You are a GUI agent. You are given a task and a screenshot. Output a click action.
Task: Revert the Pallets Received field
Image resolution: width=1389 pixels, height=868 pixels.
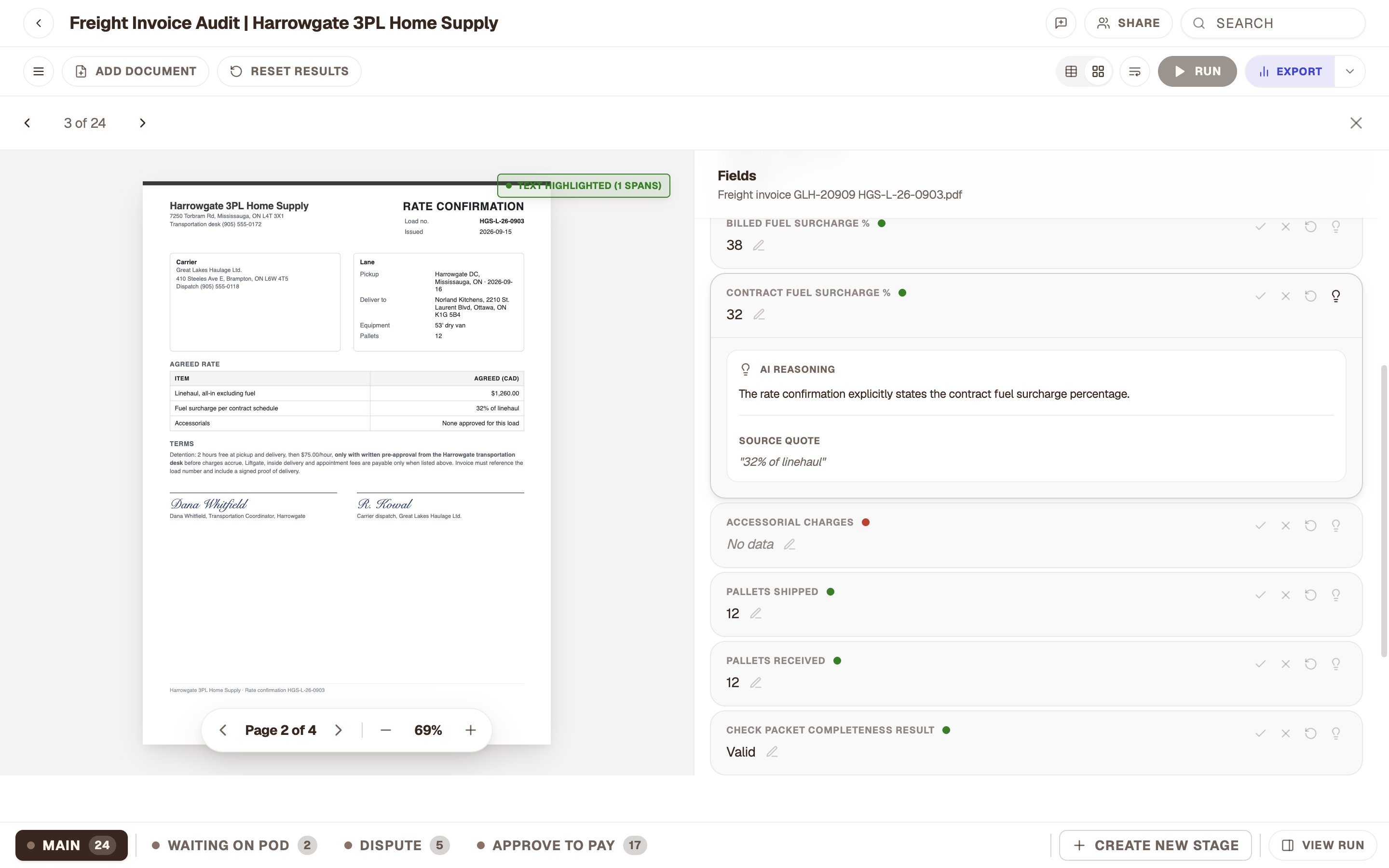click(1310, 664)
